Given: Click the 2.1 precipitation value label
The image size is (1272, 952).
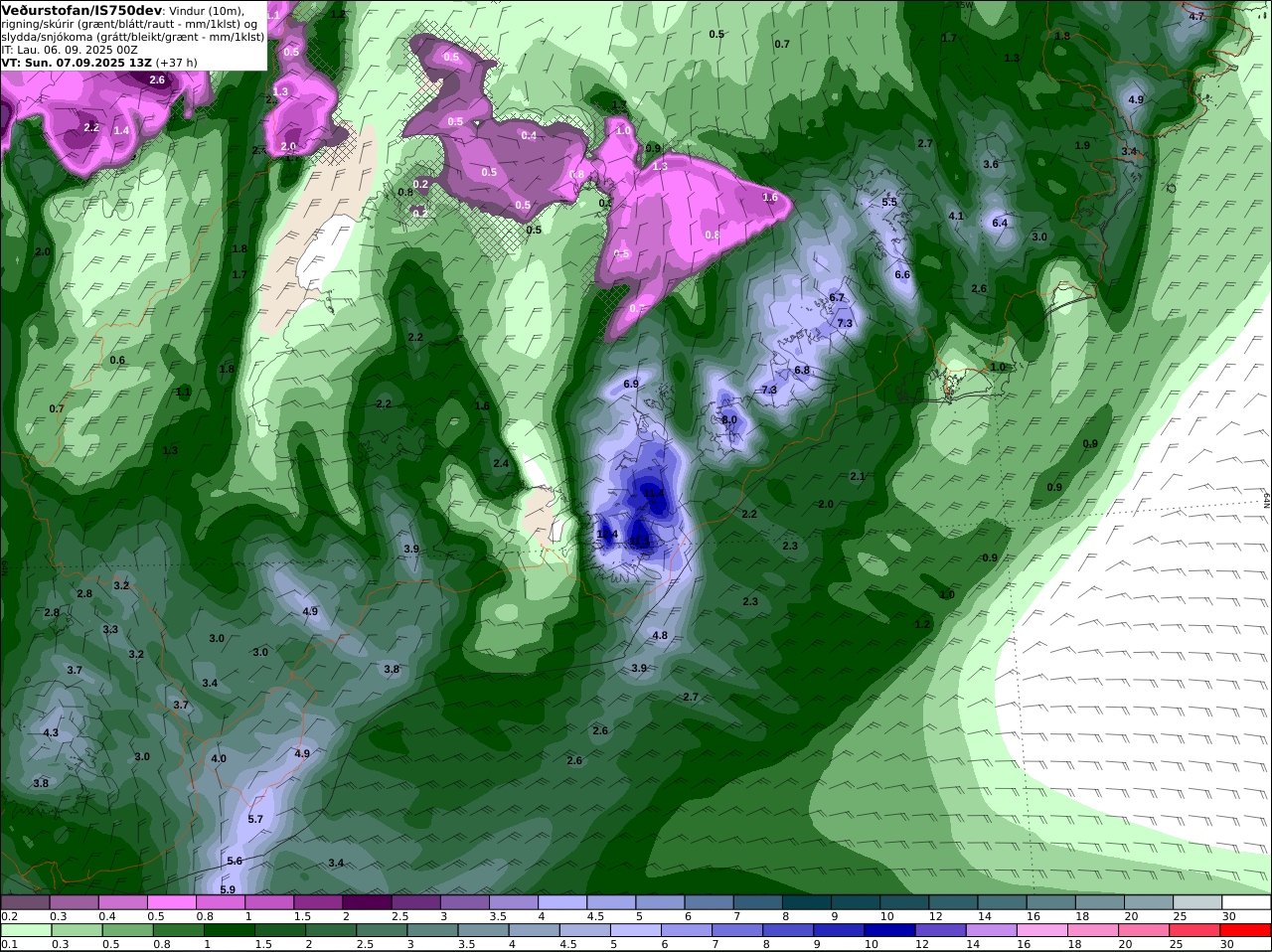Looking at the screenshot, I should [x=858, y=477].
